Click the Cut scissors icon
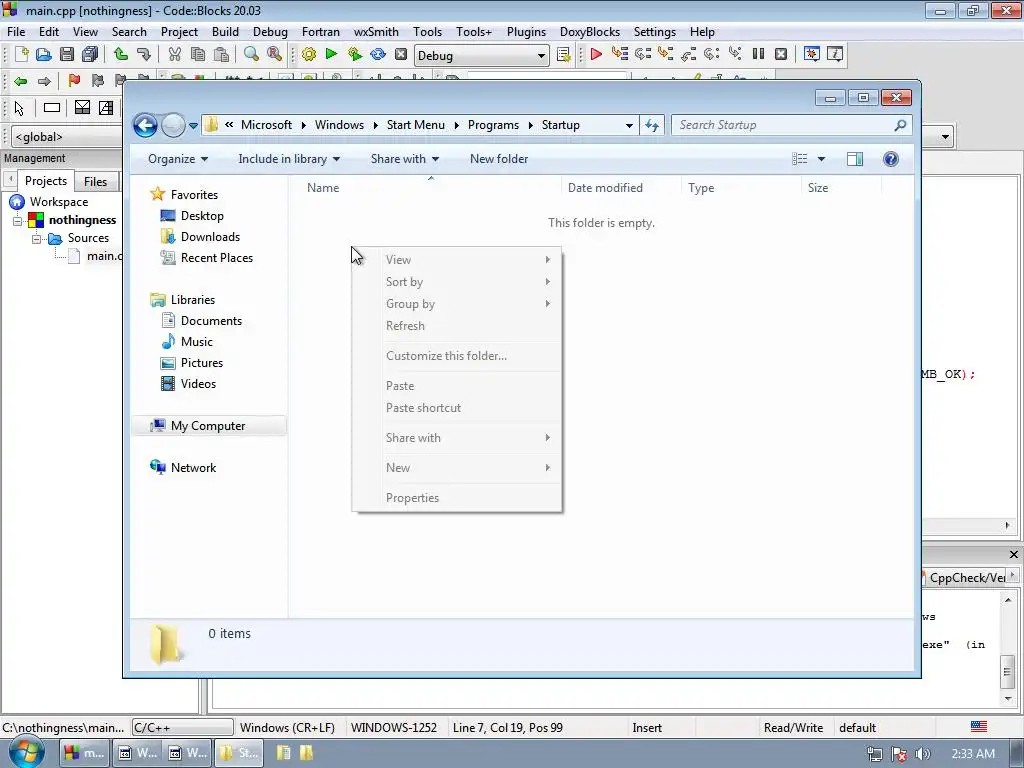The width and height of the screenshot is (1024, 768). 174,54
